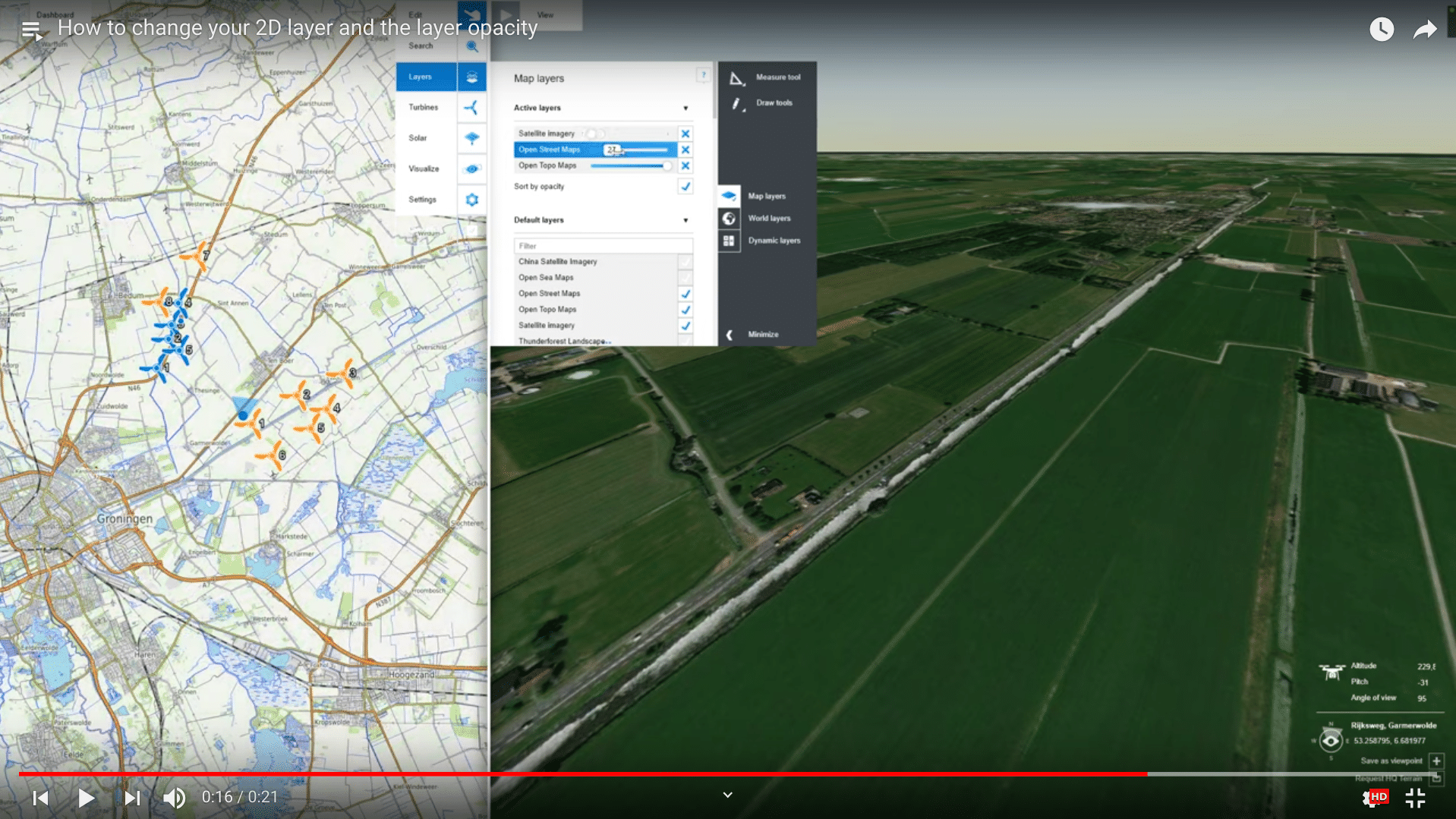
Task: Play the video
Action: pyautogui.click(x=86, y=798)
